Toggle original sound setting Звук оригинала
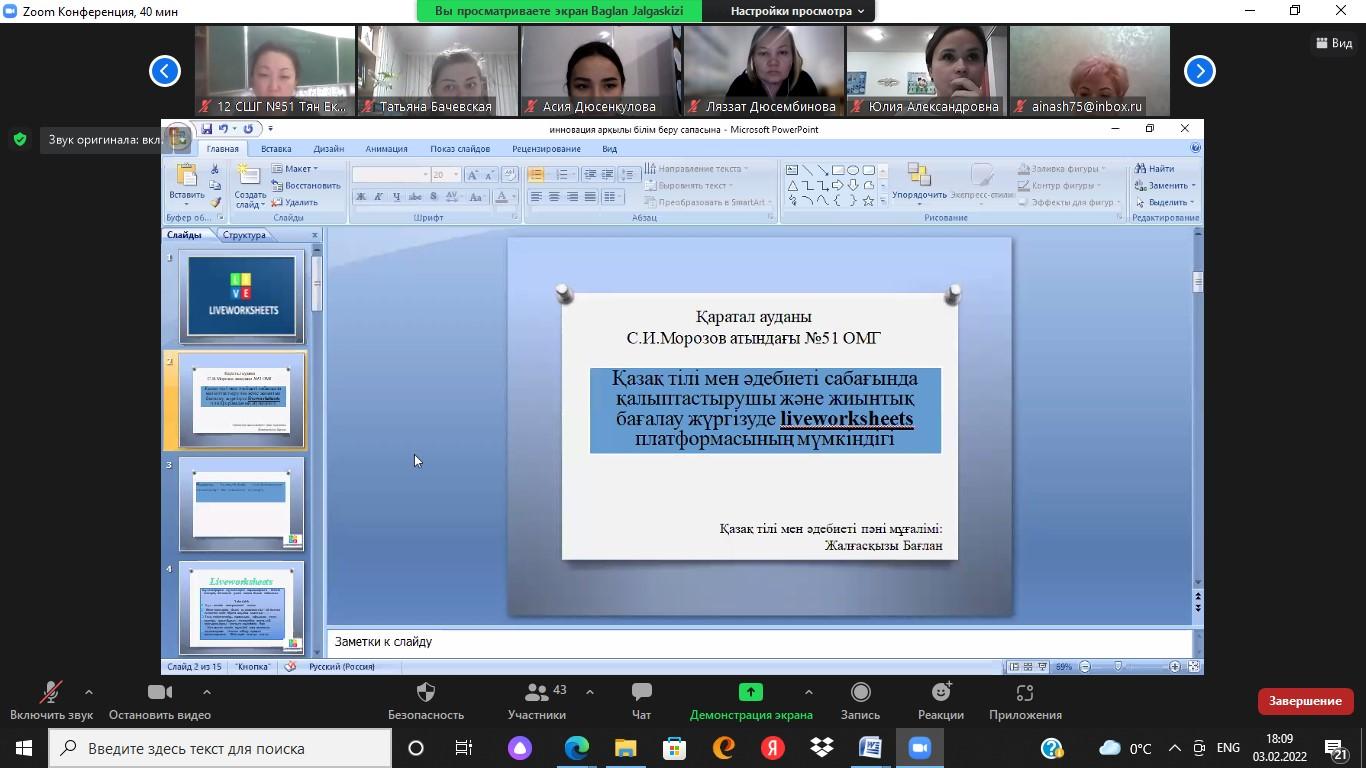The width and height of the screenshot is (1366, 768). (x=100, y=140)
